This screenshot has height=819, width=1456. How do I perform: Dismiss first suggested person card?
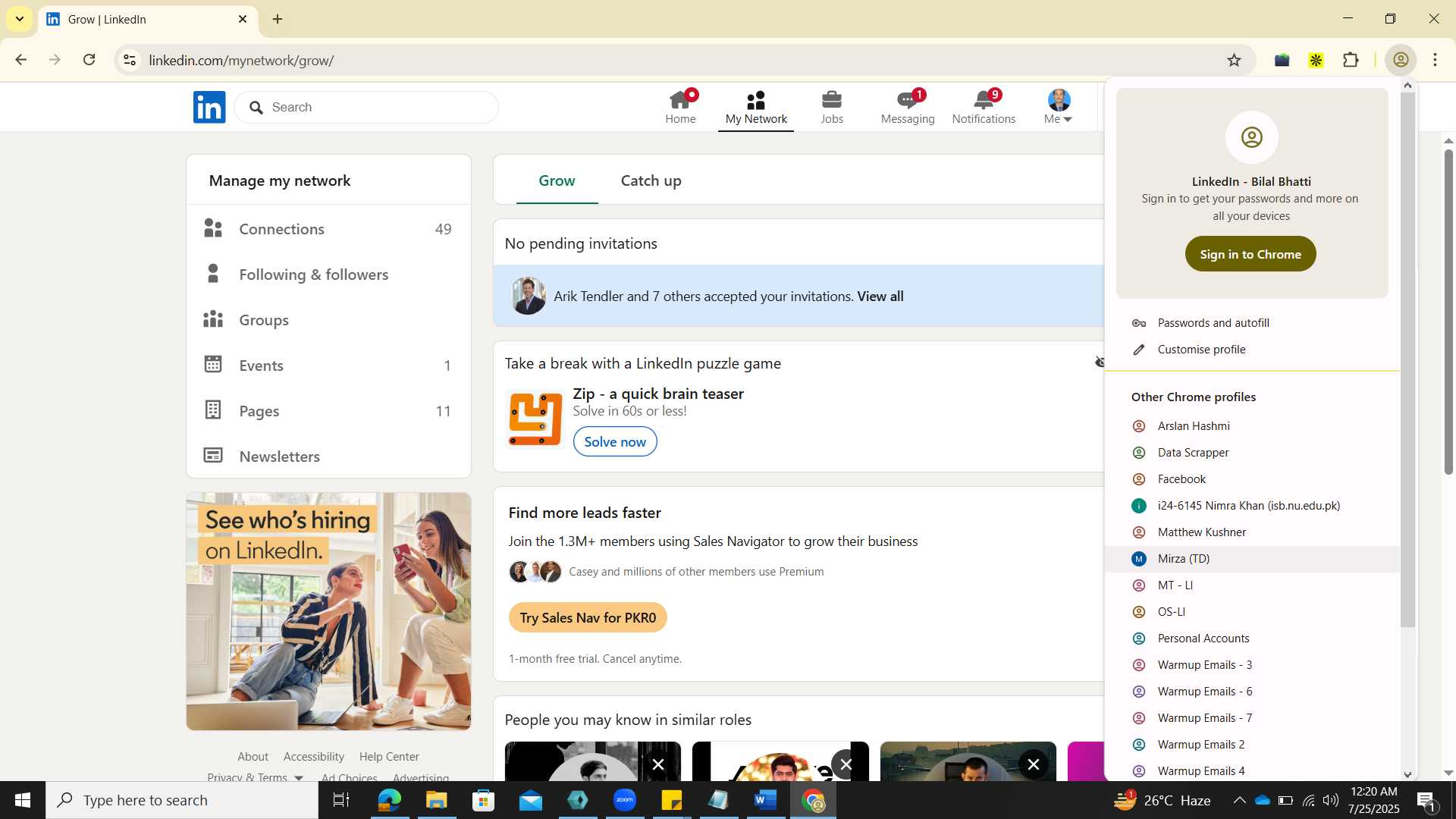pos(658,764)
